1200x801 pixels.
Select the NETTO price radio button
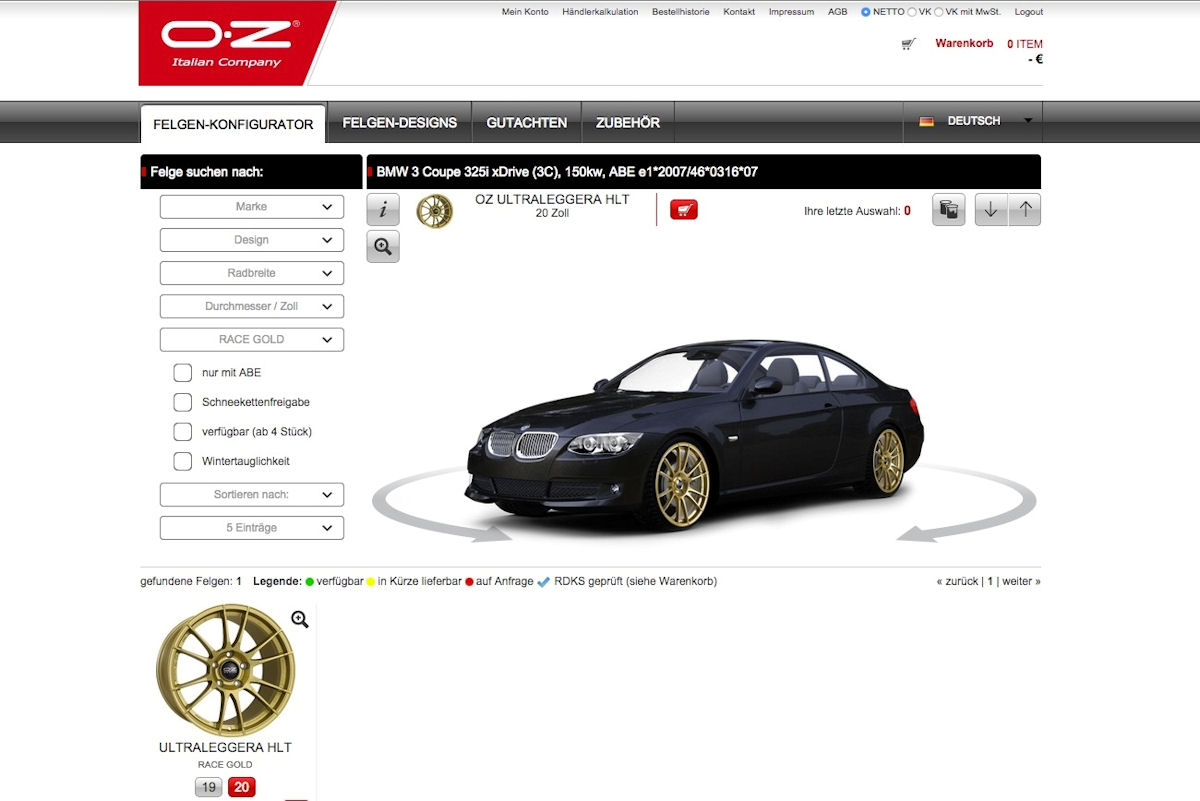click(866, 12)
